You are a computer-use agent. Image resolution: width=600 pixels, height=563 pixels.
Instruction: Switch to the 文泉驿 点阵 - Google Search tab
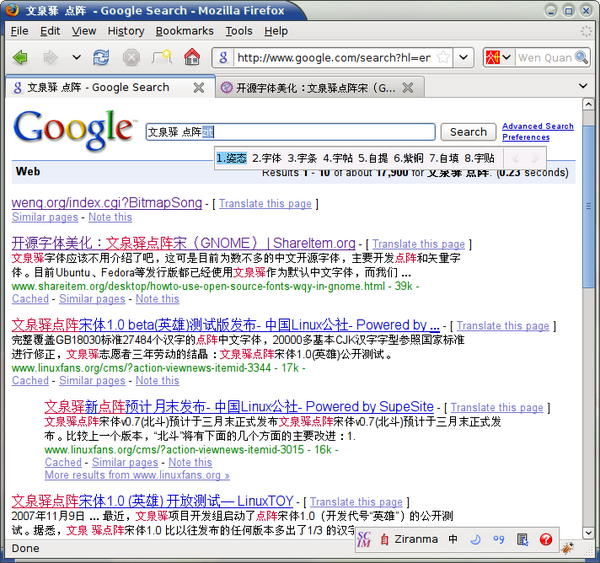tap(110, 88)
